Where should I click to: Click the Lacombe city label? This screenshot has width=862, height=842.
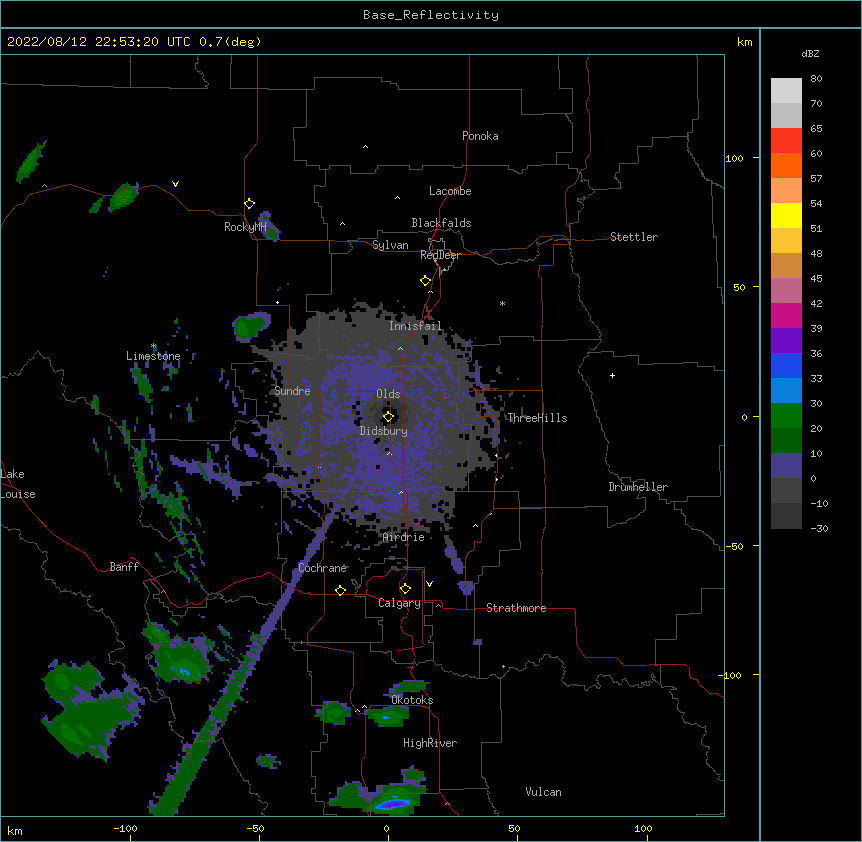[x=450, y=191]
